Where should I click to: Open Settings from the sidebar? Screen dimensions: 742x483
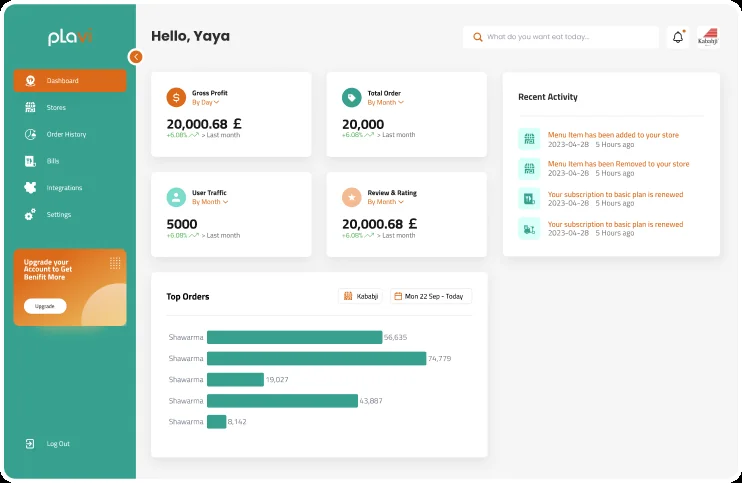[59, 215]
